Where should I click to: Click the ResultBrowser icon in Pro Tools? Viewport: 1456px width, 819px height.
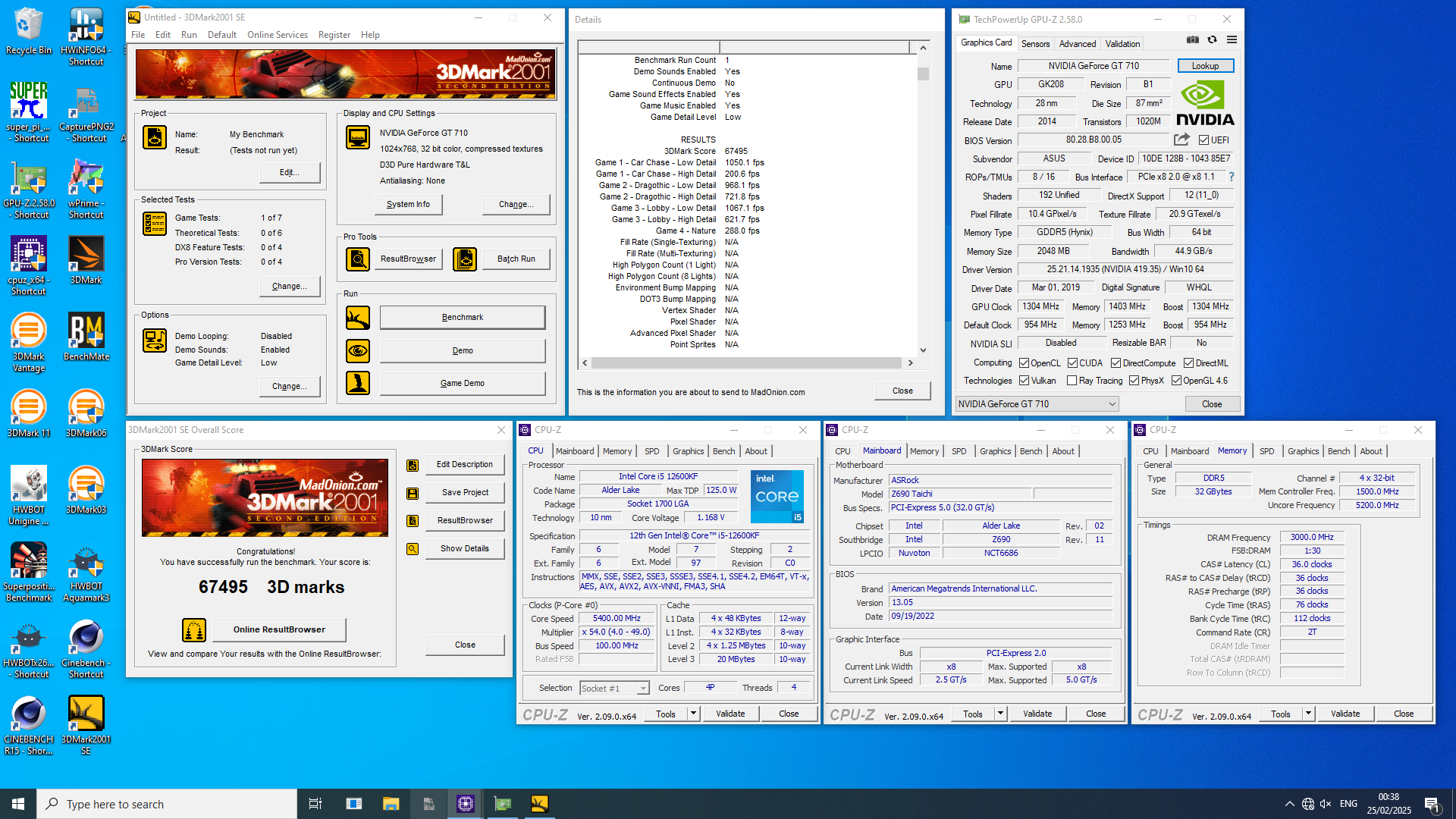coord(358,259)
